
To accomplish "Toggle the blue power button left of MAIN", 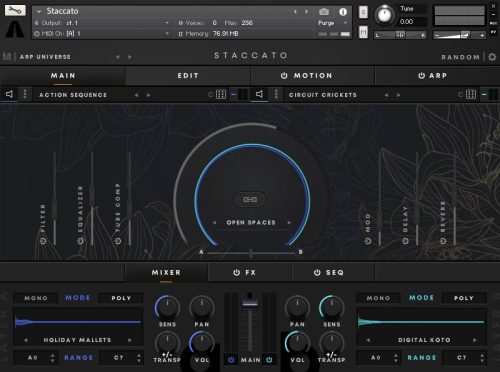I will 231,360.
